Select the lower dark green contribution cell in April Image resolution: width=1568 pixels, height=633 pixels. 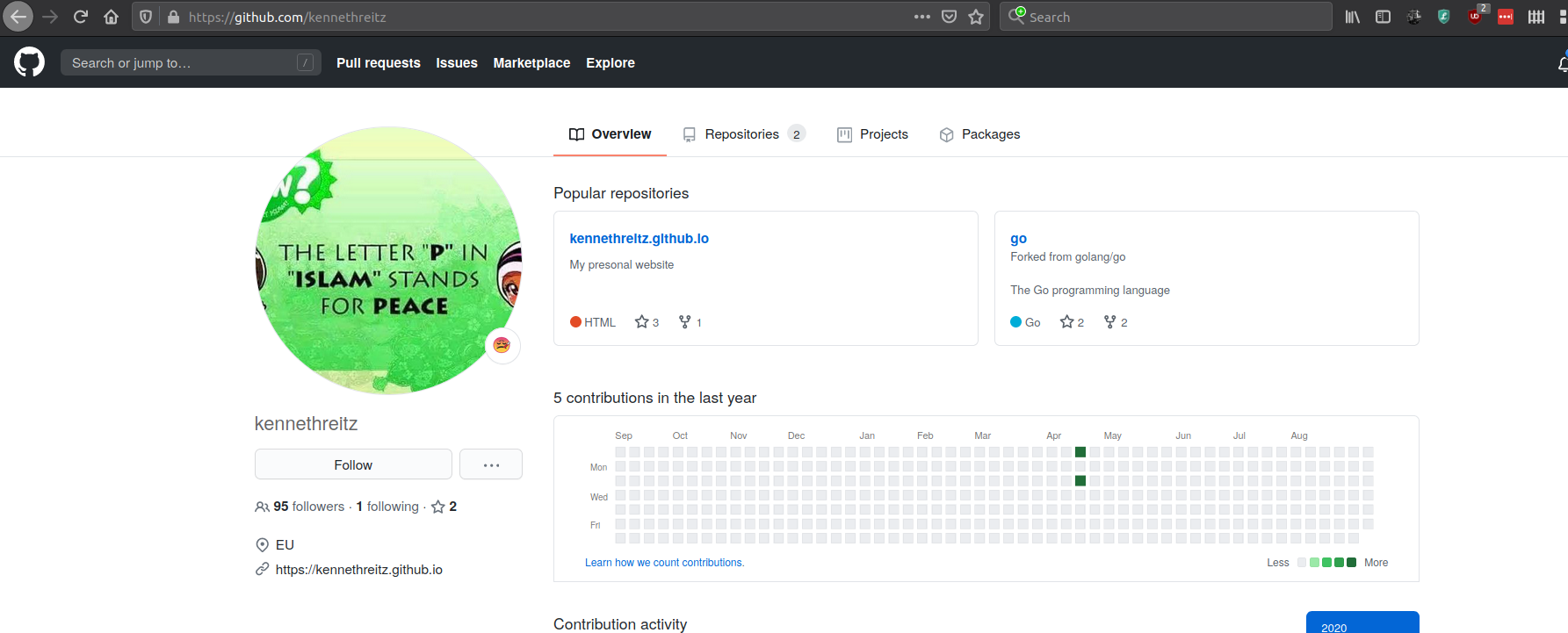pyautogui.click(x=1080, y=481)
